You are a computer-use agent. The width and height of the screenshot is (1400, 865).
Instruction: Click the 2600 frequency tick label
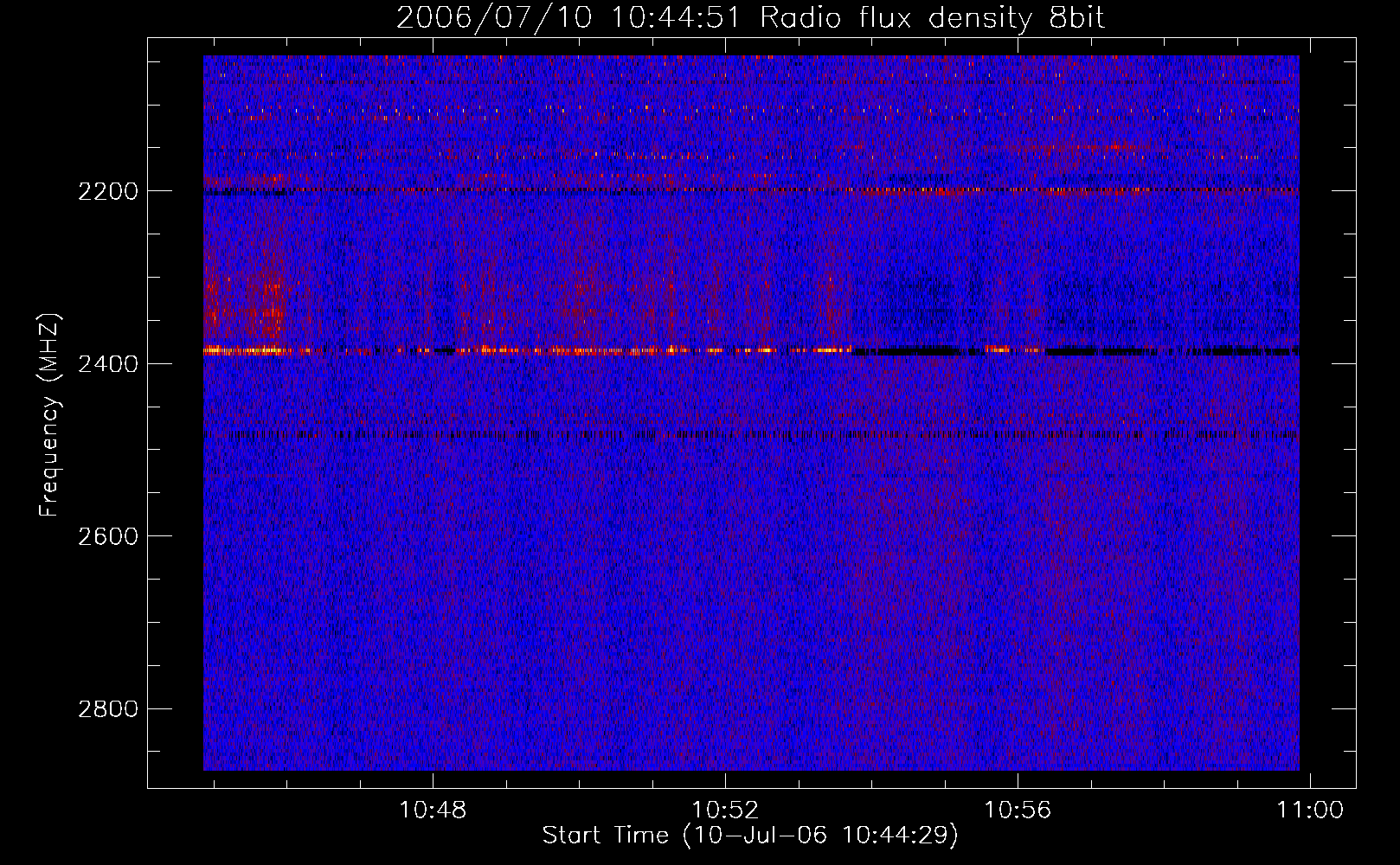tap(108, 536)
